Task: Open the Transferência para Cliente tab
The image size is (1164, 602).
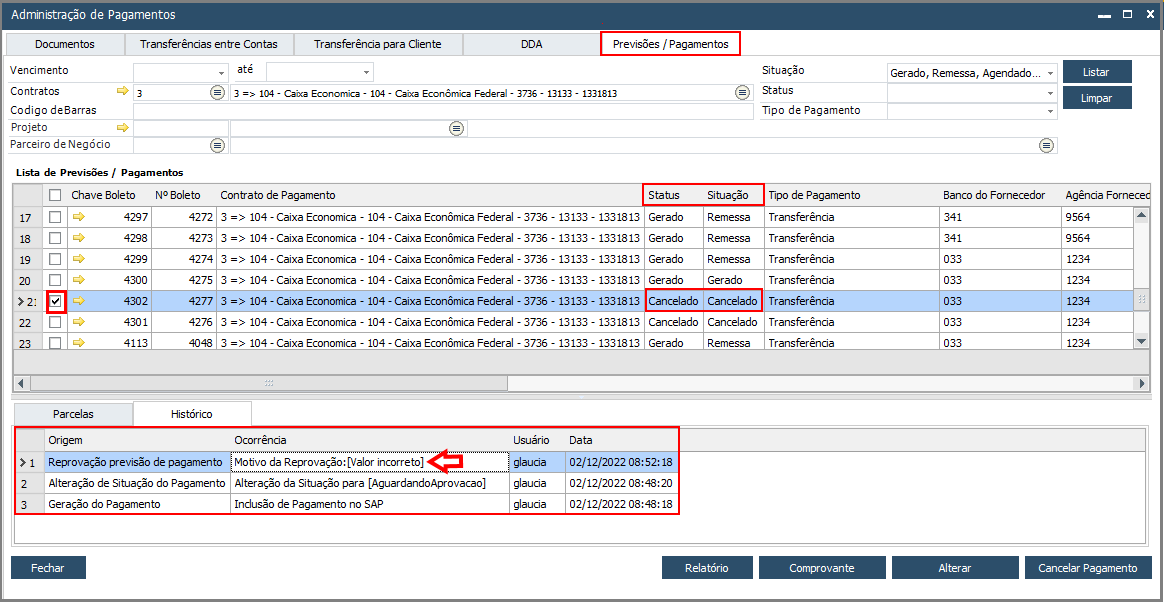Action: 378,44
